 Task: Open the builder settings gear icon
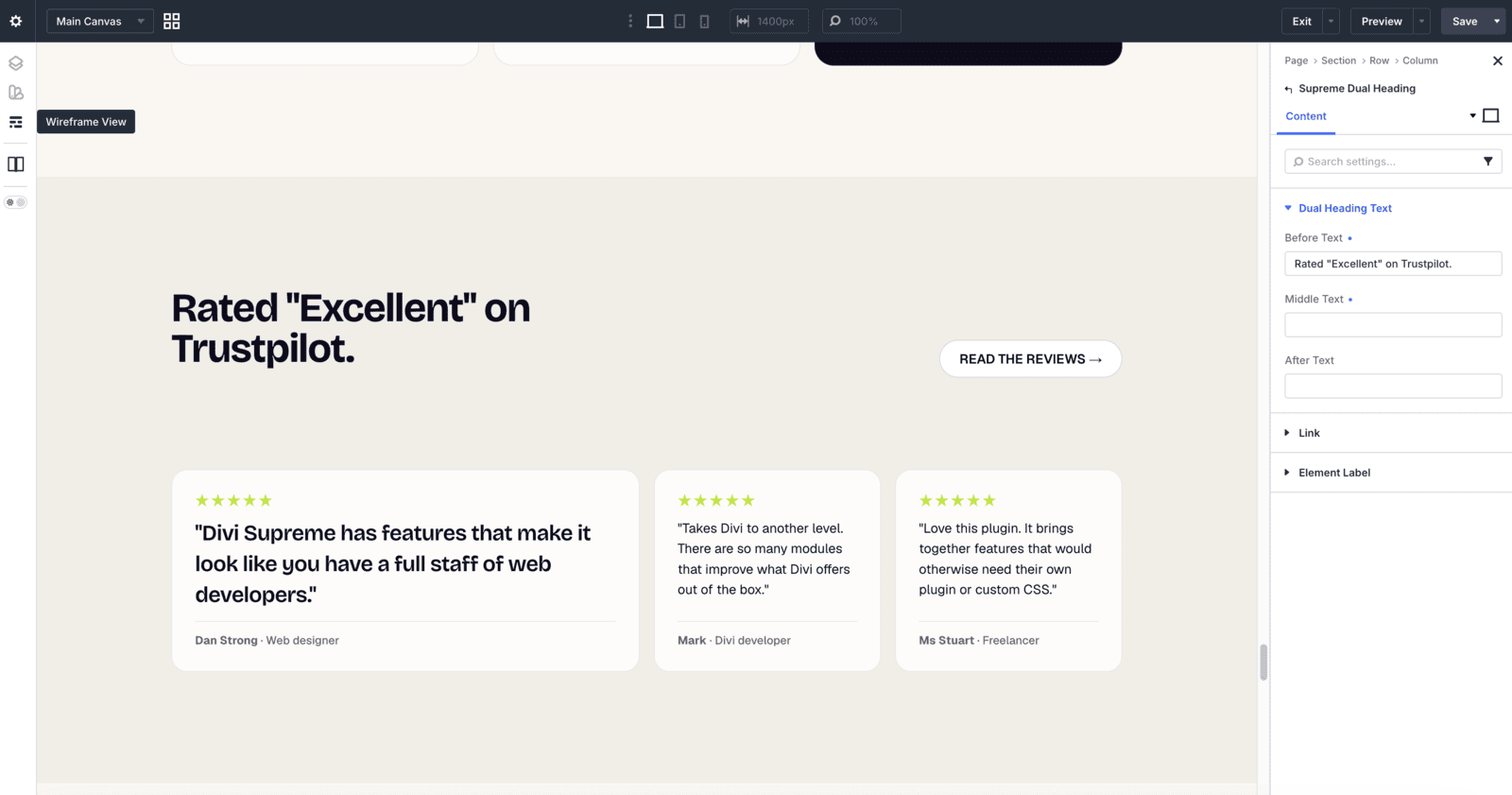point(16,21)
